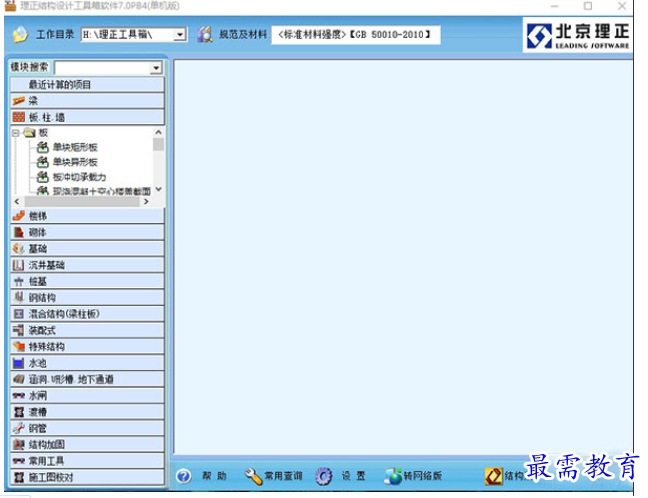Click the 规范及材料 icon
This screenshot has height=498, width=648.
(x=205, y=34)
